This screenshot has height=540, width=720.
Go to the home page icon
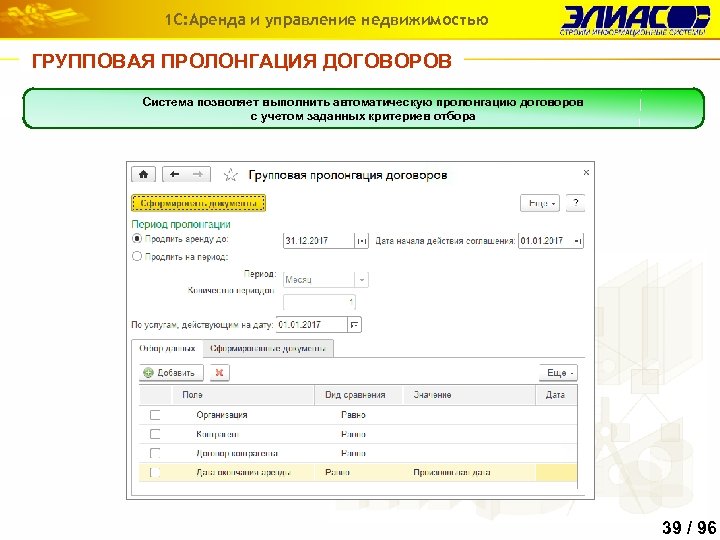[143, 174]
